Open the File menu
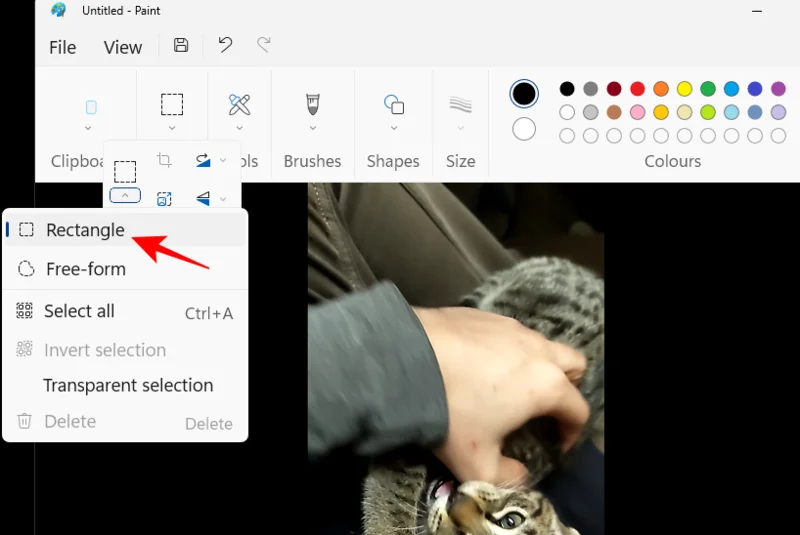 pos(62,47)
